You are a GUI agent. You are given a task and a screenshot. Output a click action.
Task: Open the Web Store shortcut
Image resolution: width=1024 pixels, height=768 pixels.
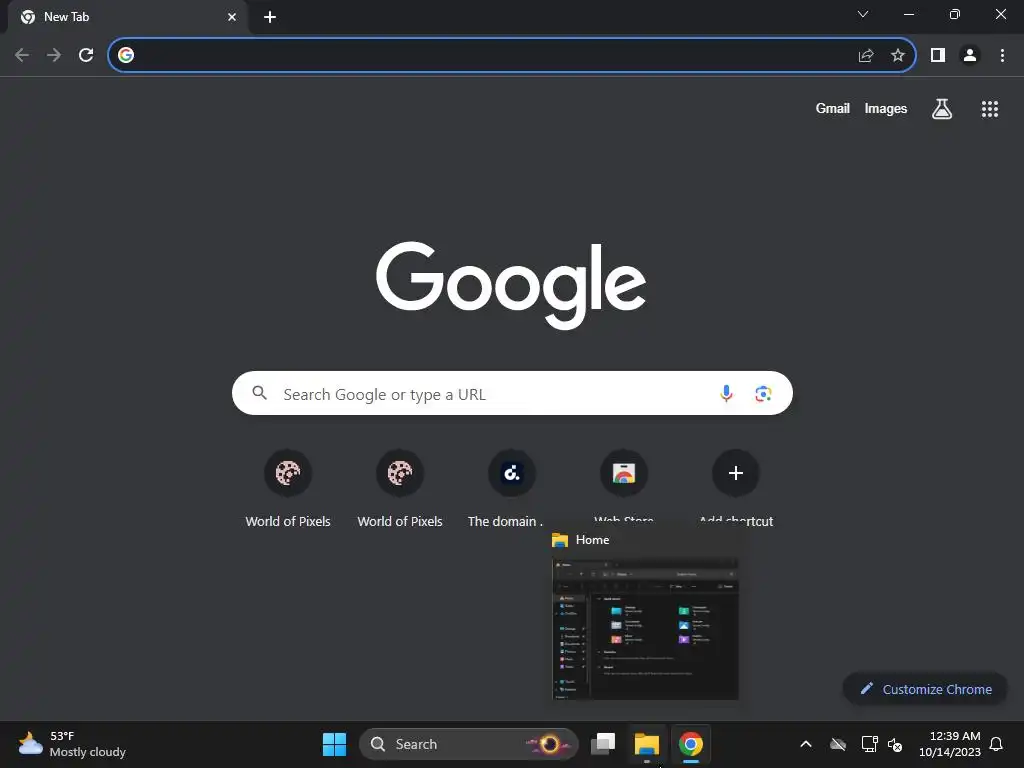(624, 483)
